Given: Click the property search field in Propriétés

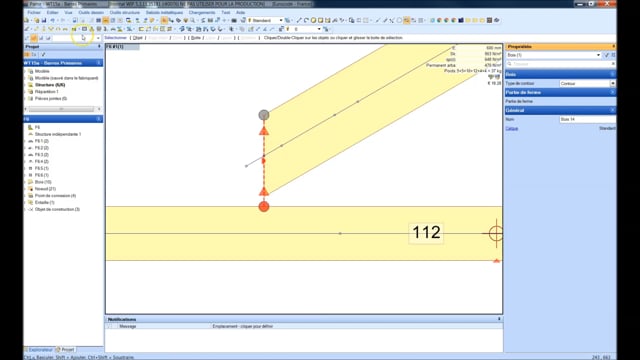Looking at the screenshot, I should point(560,64).
